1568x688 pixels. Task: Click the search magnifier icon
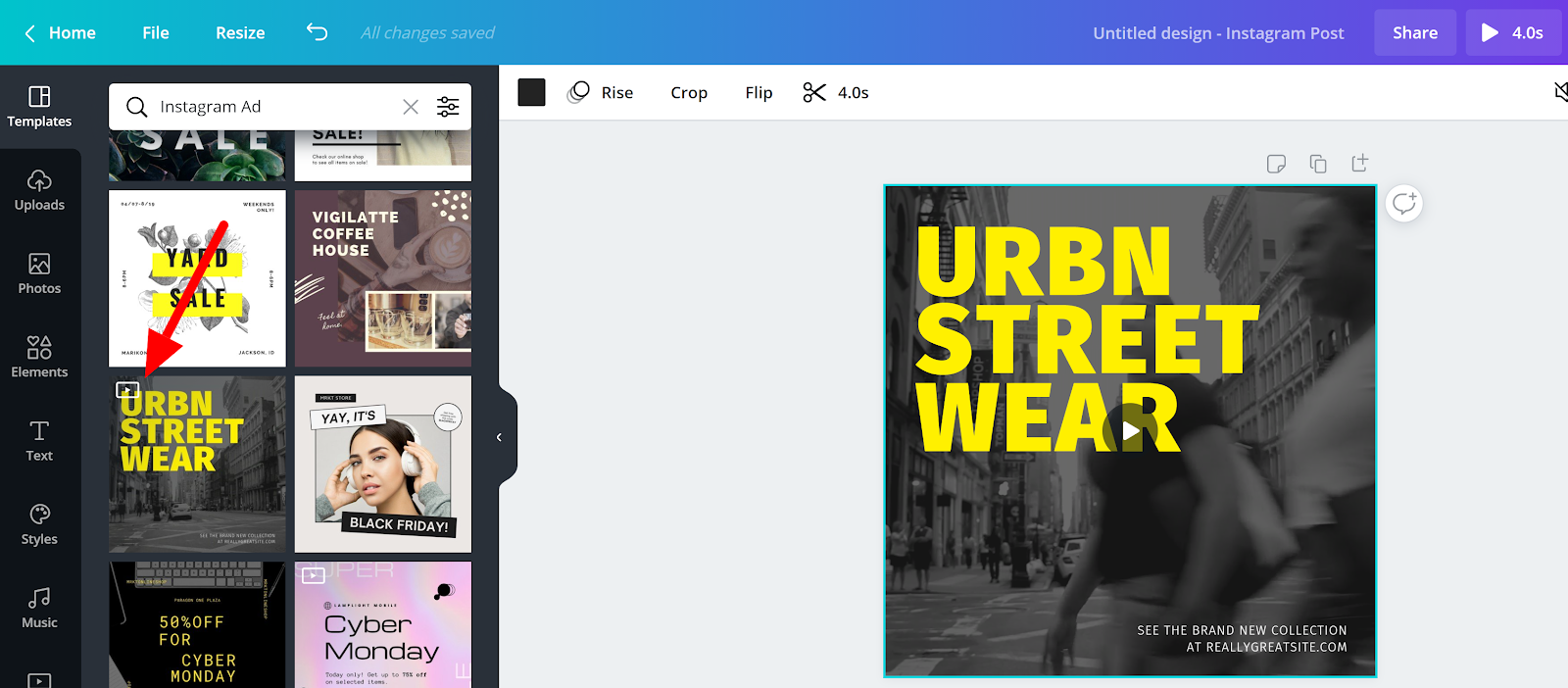(x=136, y=107)
